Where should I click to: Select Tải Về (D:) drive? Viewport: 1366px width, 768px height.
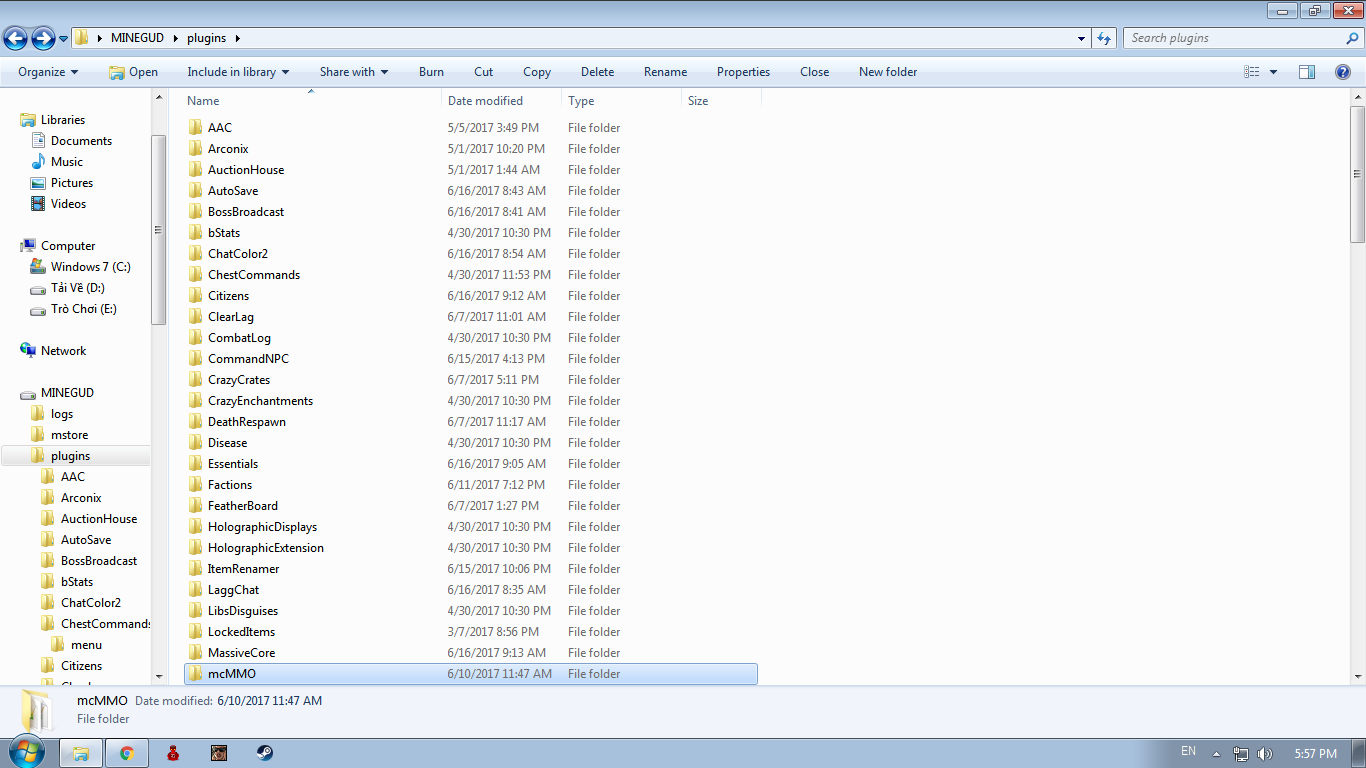[78, 288]
